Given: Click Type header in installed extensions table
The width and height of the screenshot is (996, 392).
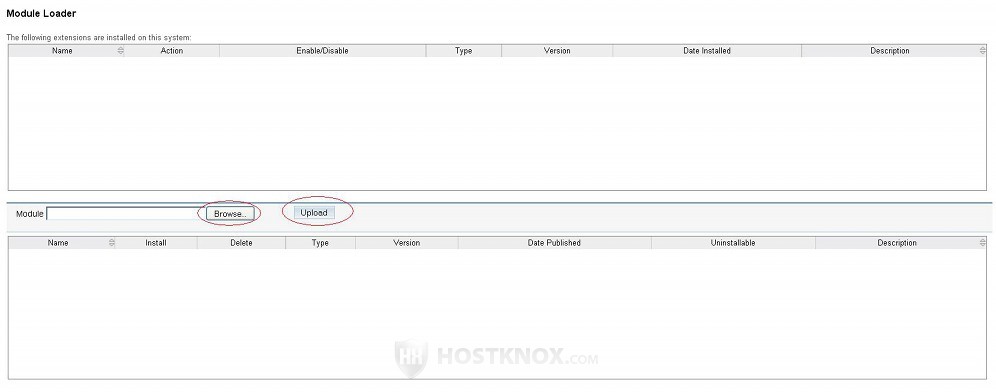Looking at the screenshot, I should (464, 51).
